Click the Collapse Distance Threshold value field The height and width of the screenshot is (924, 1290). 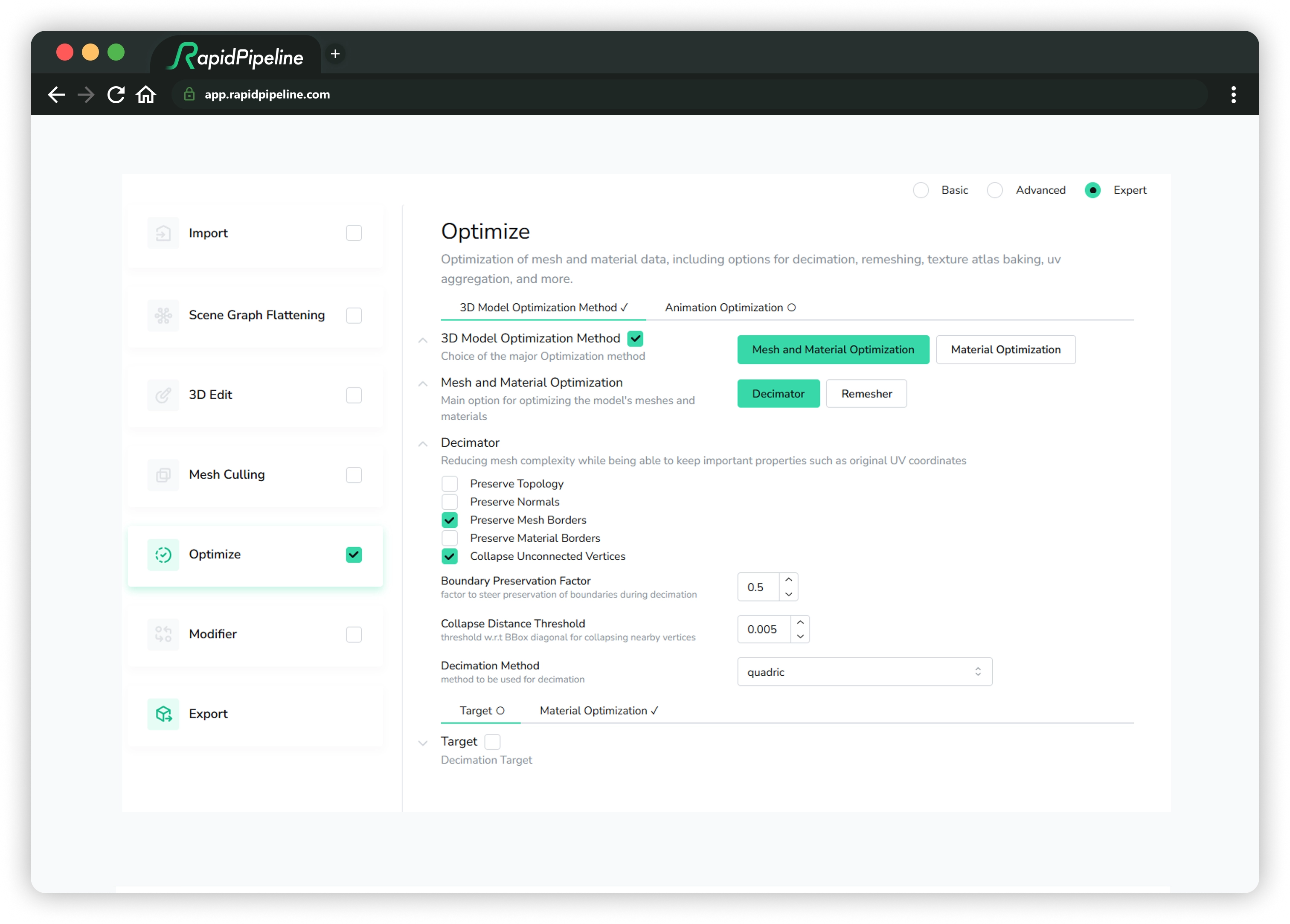pos(764,629)
